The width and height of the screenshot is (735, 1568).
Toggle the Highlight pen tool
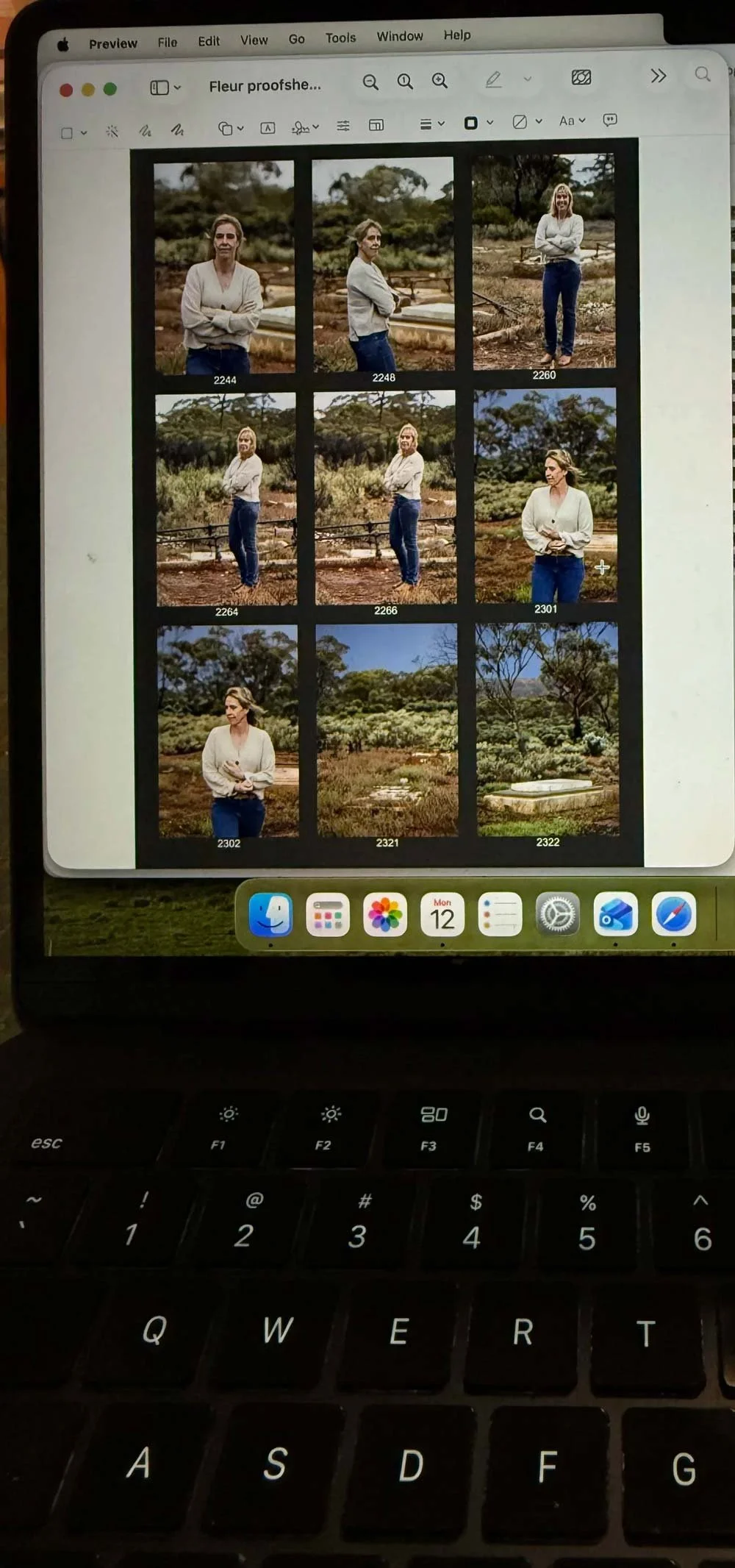coord(494,79)
